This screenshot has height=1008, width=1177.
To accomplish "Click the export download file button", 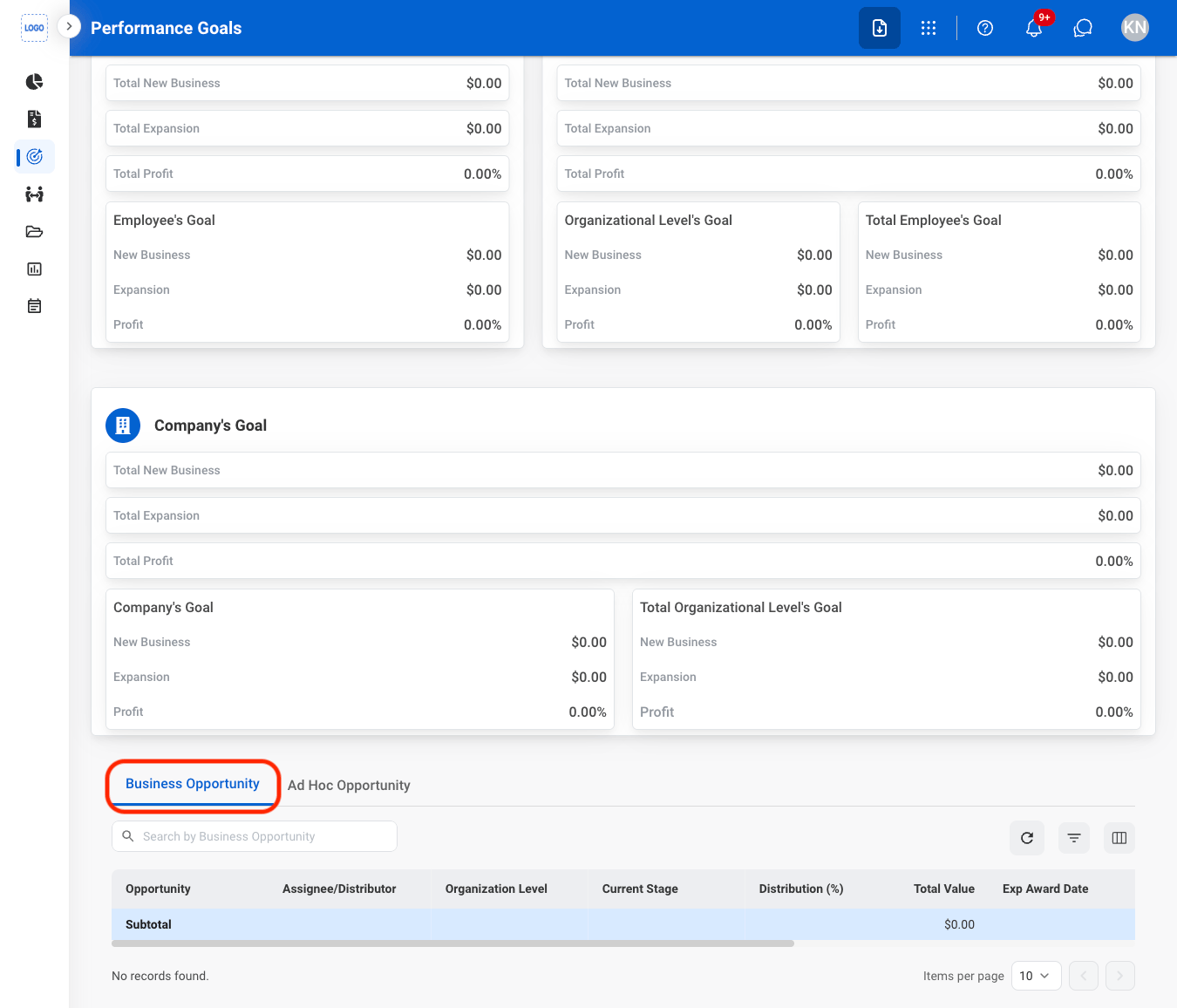I will pyautogui.click(x=880, y=28).
